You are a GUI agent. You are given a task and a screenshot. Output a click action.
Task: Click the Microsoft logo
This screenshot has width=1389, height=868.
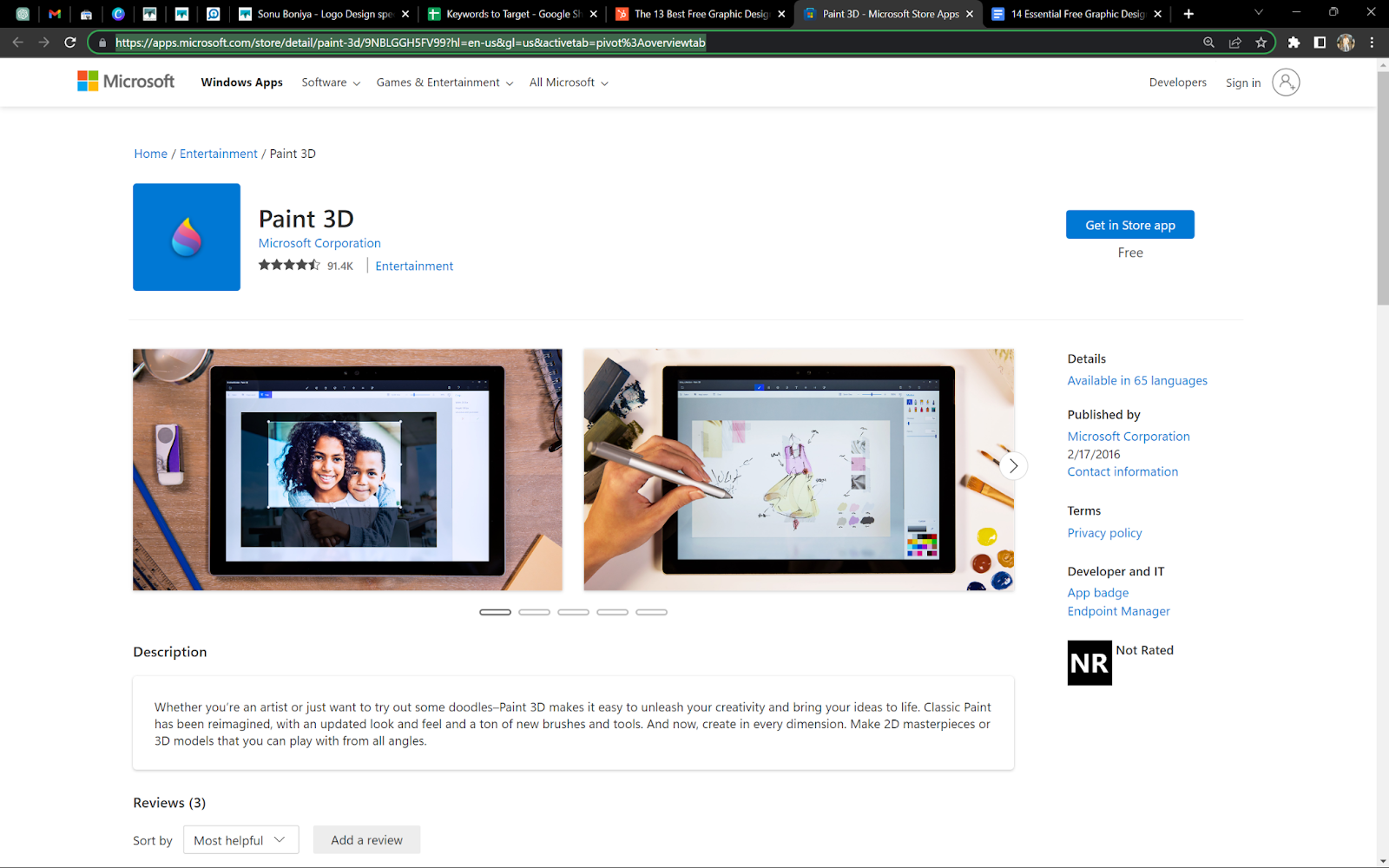click(x=126, y=82)
